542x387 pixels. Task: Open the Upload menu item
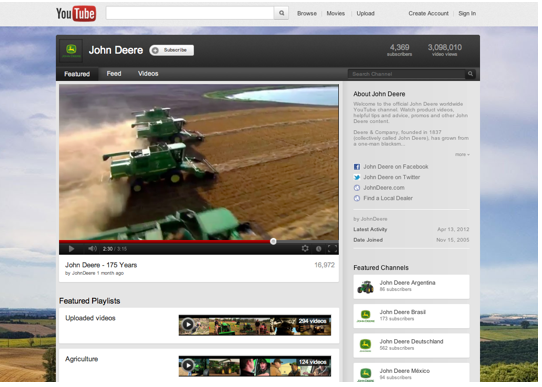tap(366, 13)
